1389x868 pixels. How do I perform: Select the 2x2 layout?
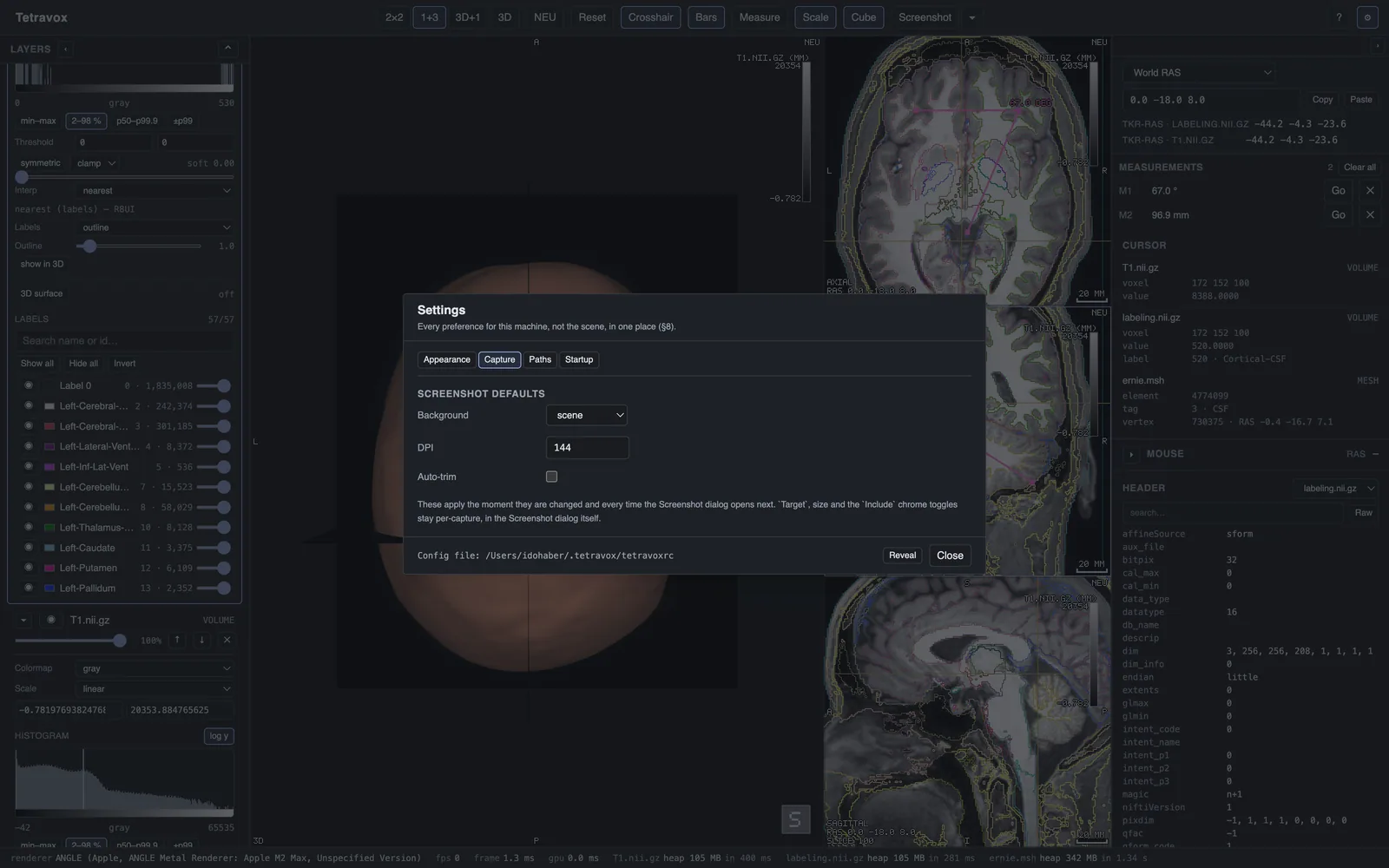click(x=394, y=17)
